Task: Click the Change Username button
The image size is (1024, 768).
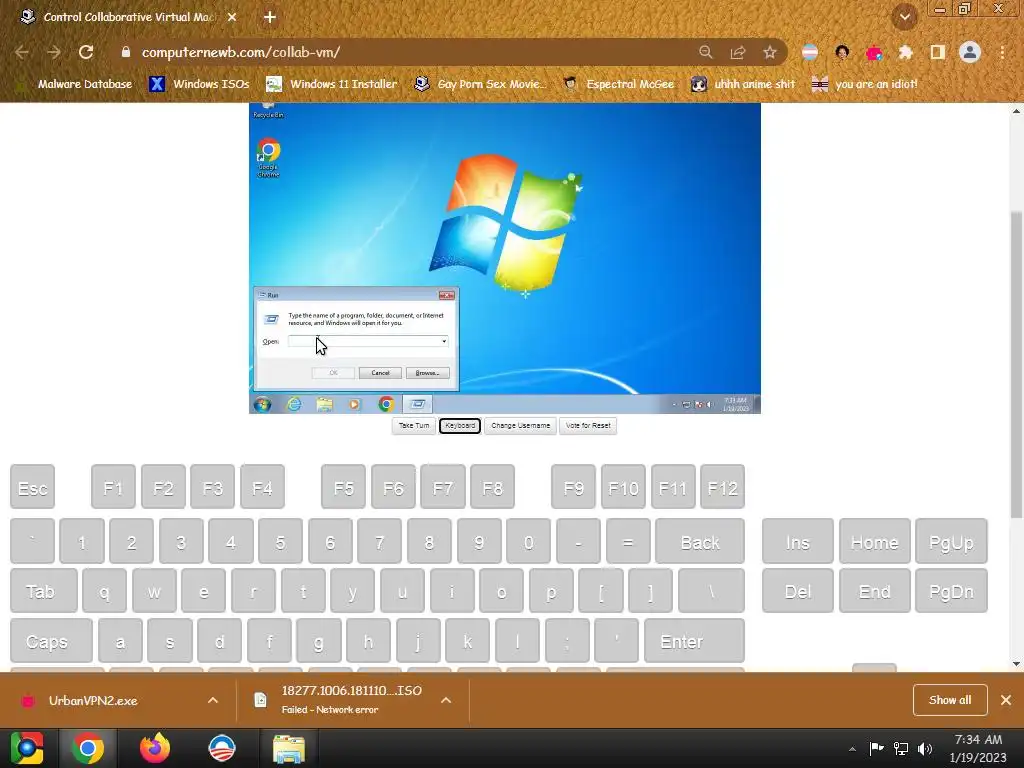Action: 520,426
